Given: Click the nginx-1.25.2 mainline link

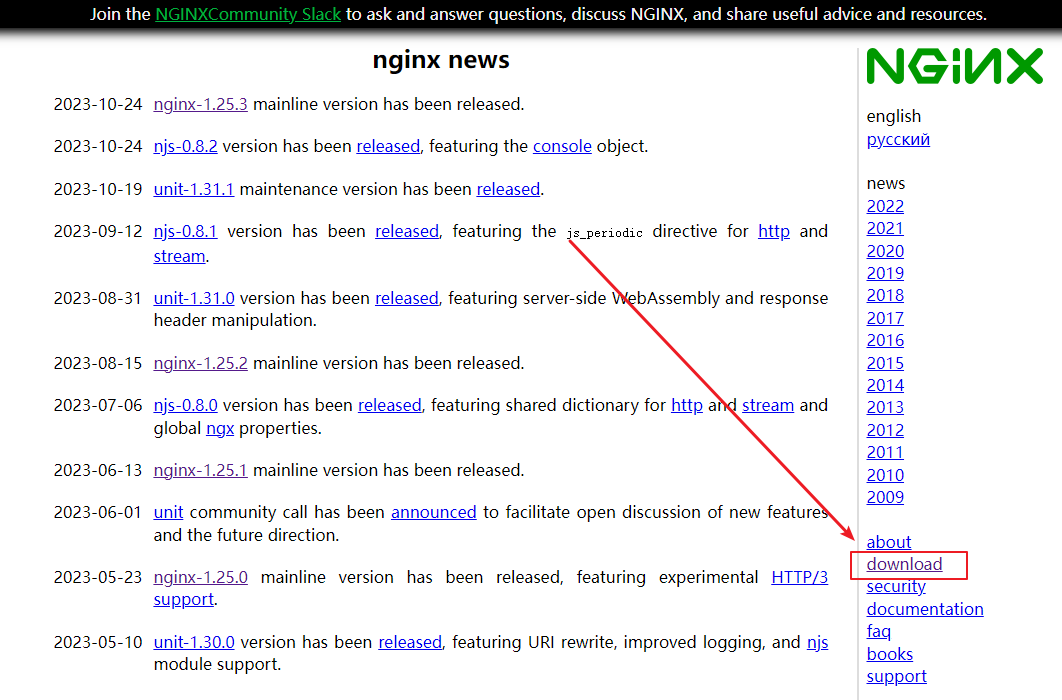Looking at the screenshot, I should 200,363.
